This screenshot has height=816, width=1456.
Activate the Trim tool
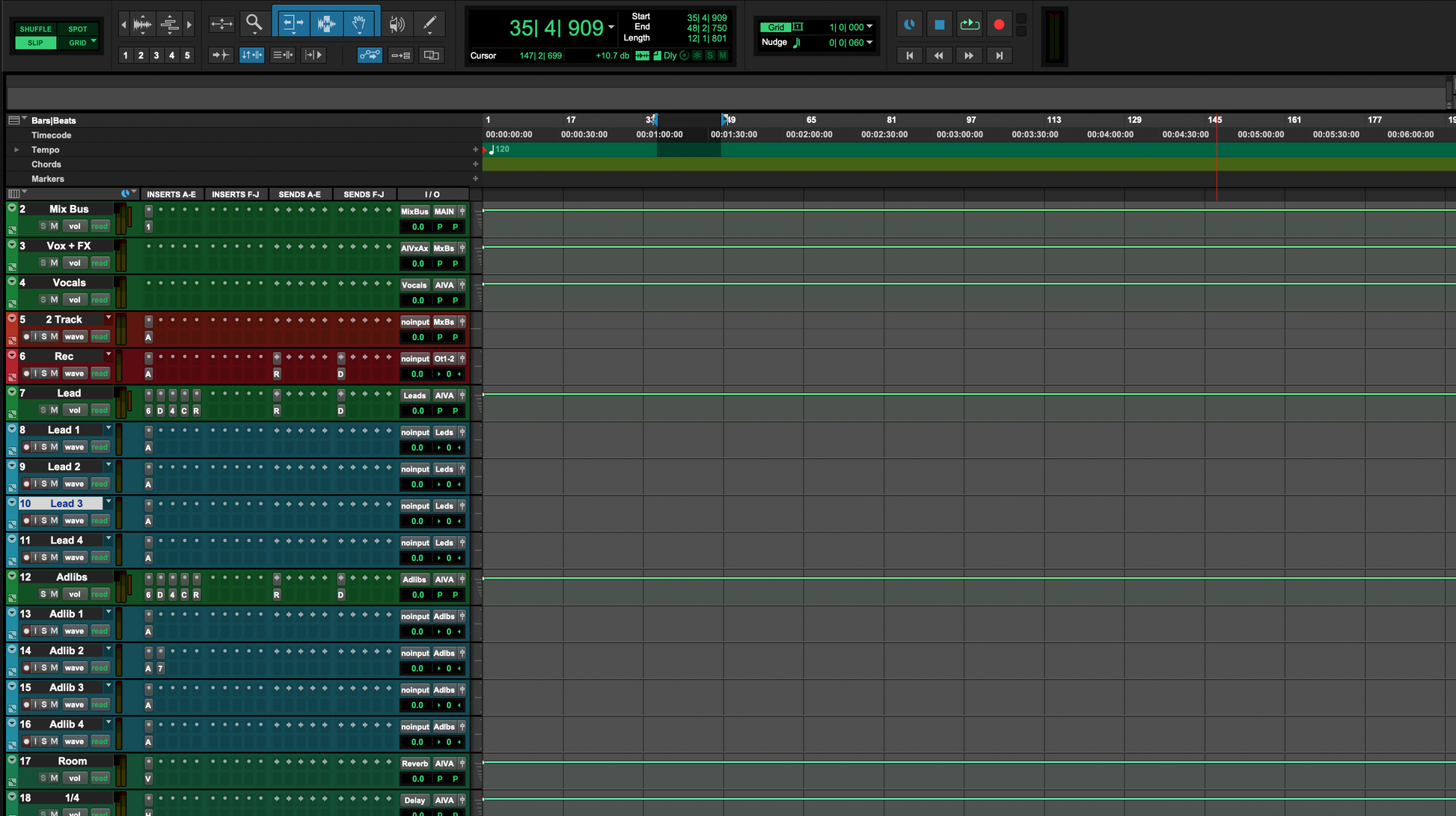[293, 24]
